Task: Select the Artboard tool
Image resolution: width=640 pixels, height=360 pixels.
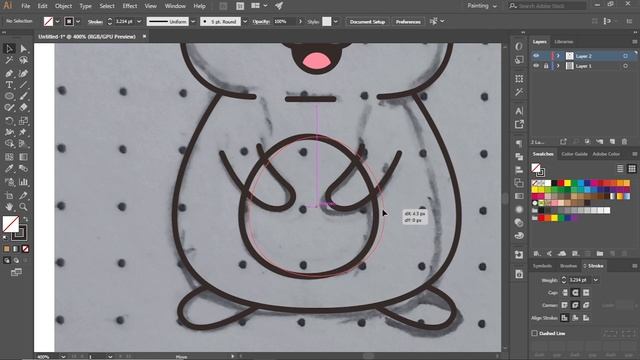Action: (9, 196)
